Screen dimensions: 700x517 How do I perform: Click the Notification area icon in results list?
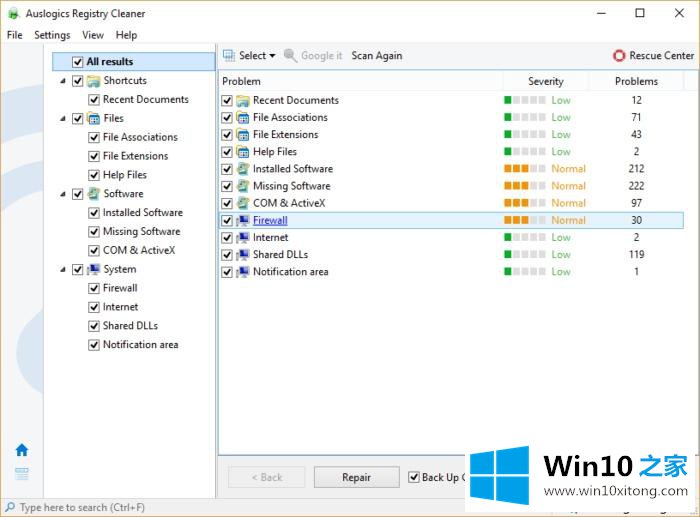[242, 272]
